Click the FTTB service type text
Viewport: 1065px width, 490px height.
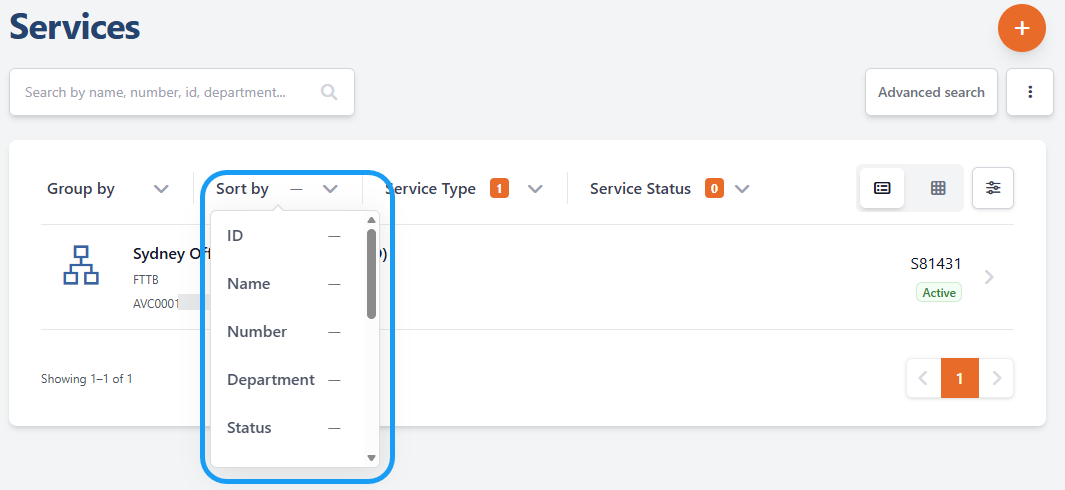click(x=146, y=279)
